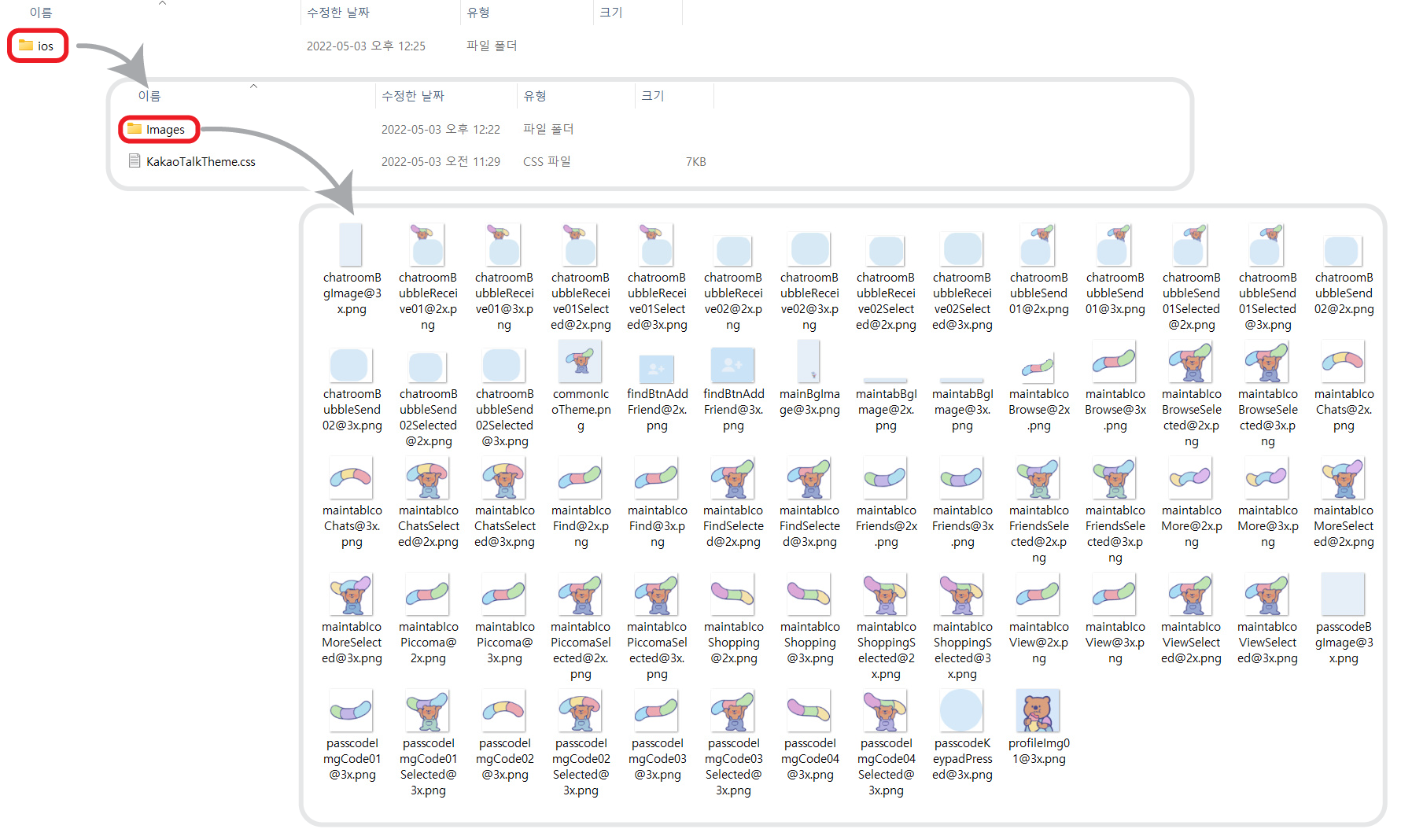Viewport: 1401px width, 840px height.
Task: Sort ios folder list by 이름 column
Action: 149,96
